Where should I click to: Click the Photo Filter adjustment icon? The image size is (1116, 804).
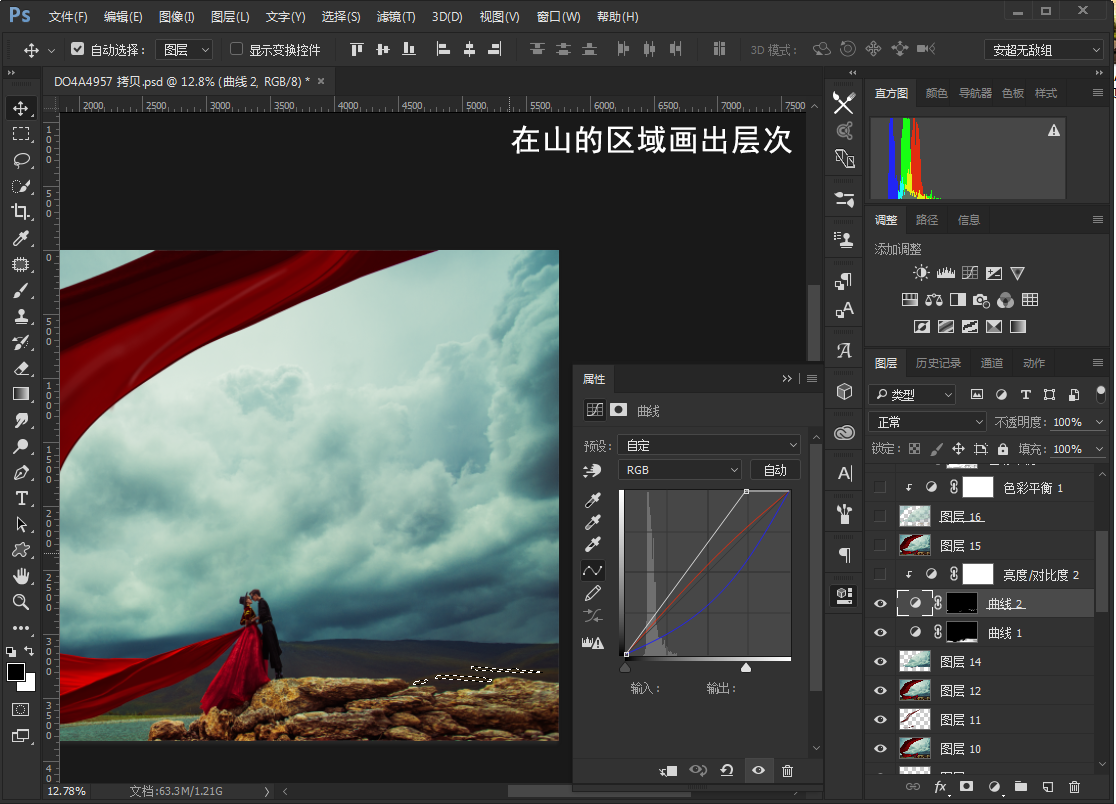pyautogui.click(x=981, y=300)
